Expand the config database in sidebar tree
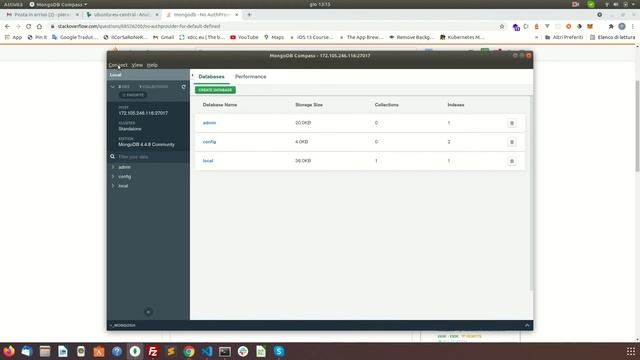Image resolution: width=640 pixels, height=360 pixels. click(x=113, y=176)
